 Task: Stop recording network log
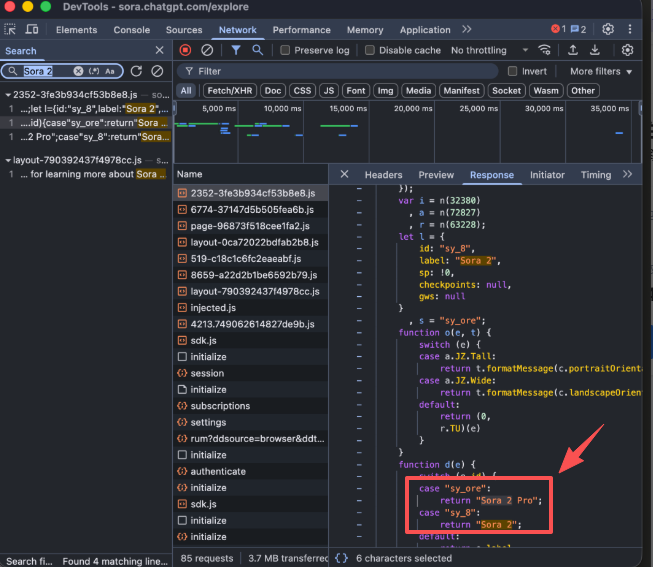(x=185, y=50)
